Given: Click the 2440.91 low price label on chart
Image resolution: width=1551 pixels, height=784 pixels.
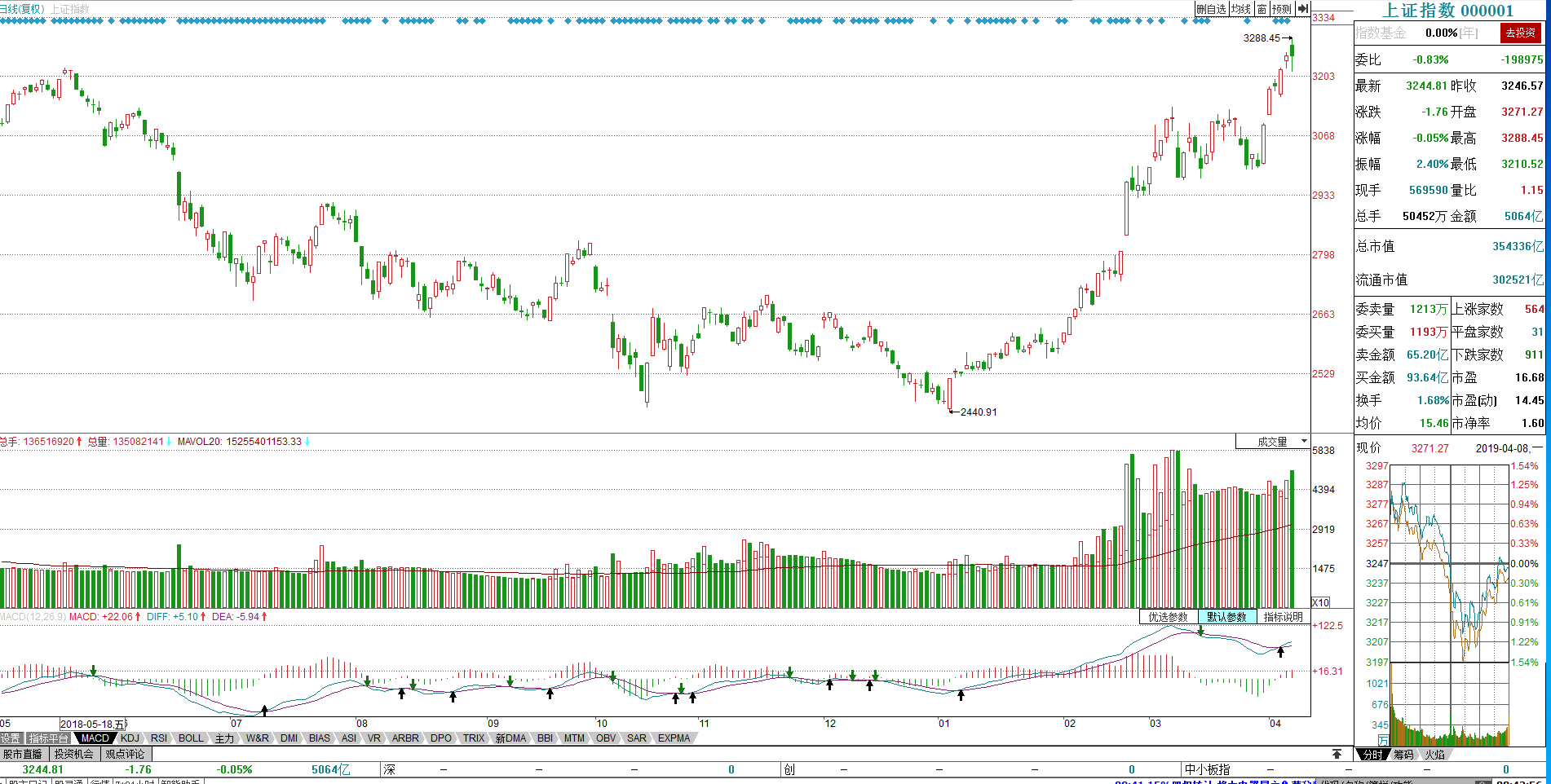Looking at the screenshot, I should tap(979, 412).
